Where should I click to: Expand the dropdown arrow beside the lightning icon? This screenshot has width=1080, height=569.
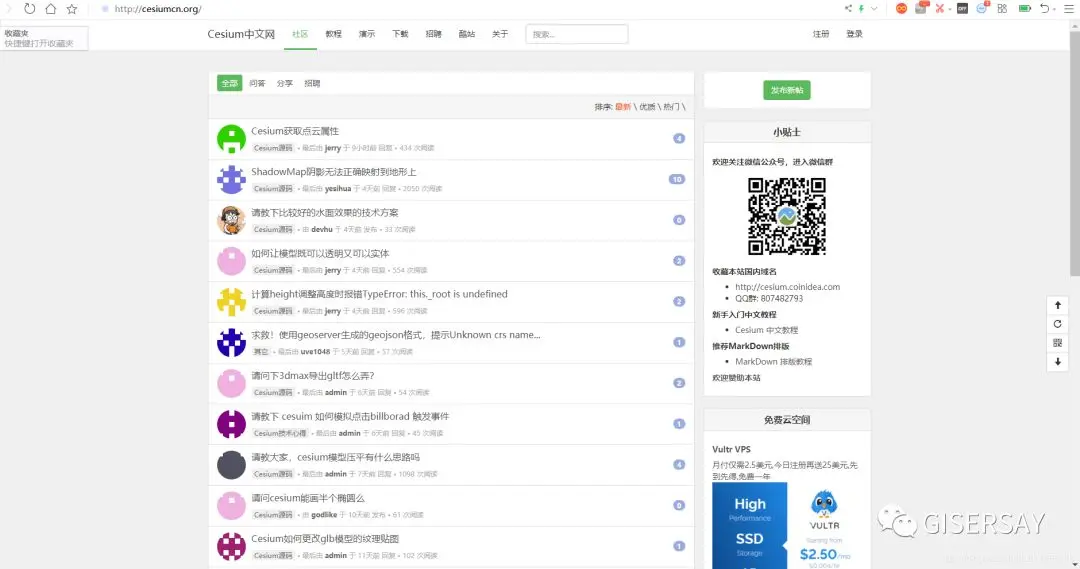point(874,8)
